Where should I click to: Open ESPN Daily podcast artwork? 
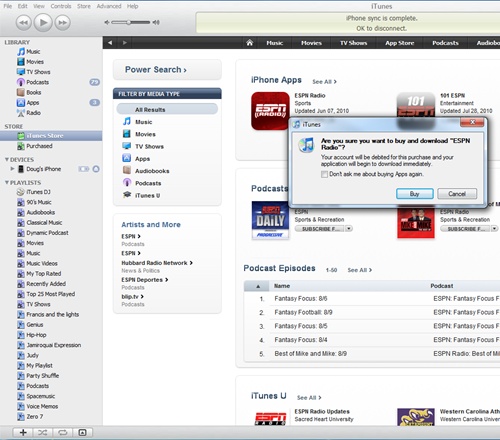[270, 220]
